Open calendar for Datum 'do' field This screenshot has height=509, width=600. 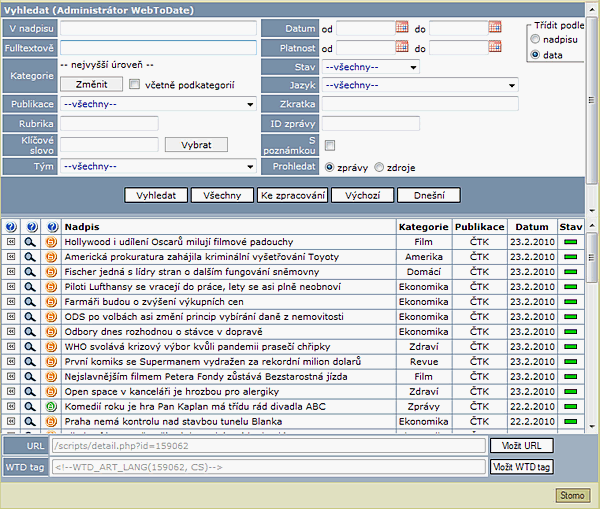[495, 27]
